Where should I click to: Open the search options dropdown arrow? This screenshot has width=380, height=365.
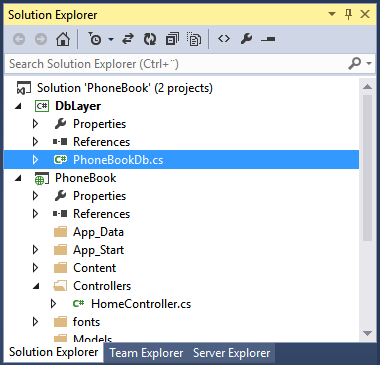click(369, 63)
